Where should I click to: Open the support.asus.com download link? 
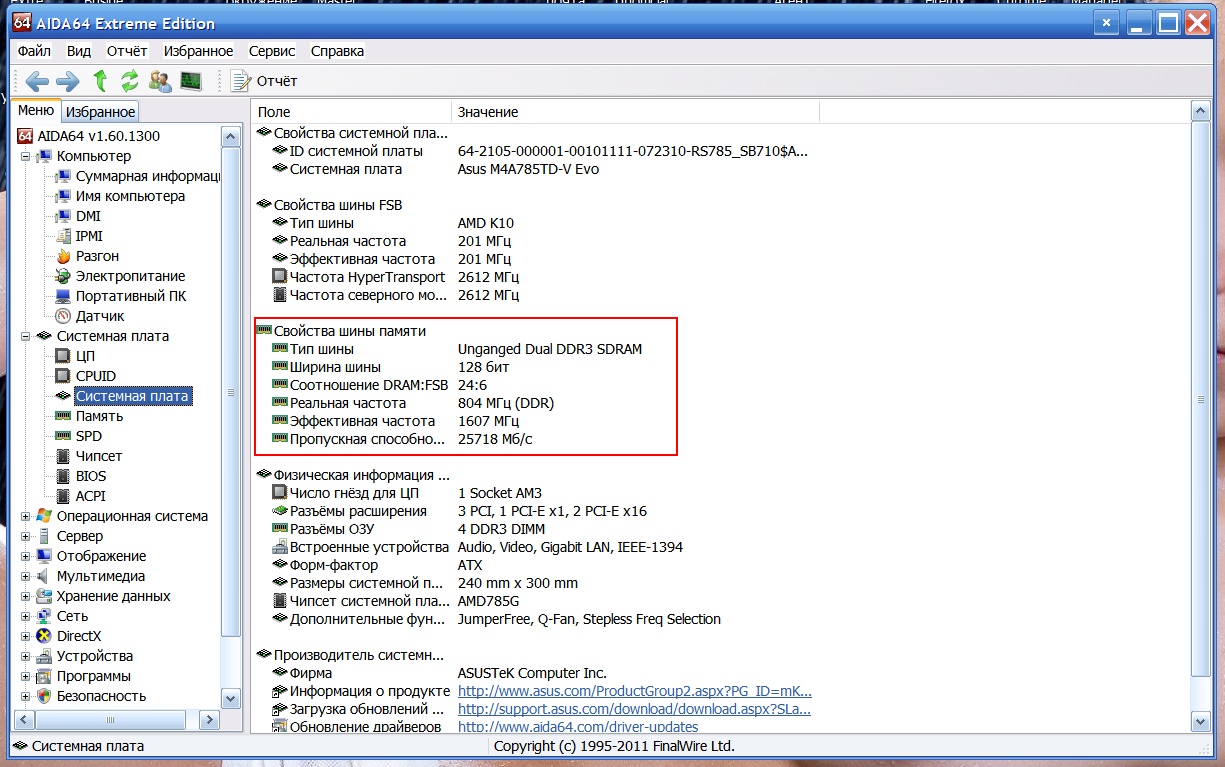click(x=634, y=709)
